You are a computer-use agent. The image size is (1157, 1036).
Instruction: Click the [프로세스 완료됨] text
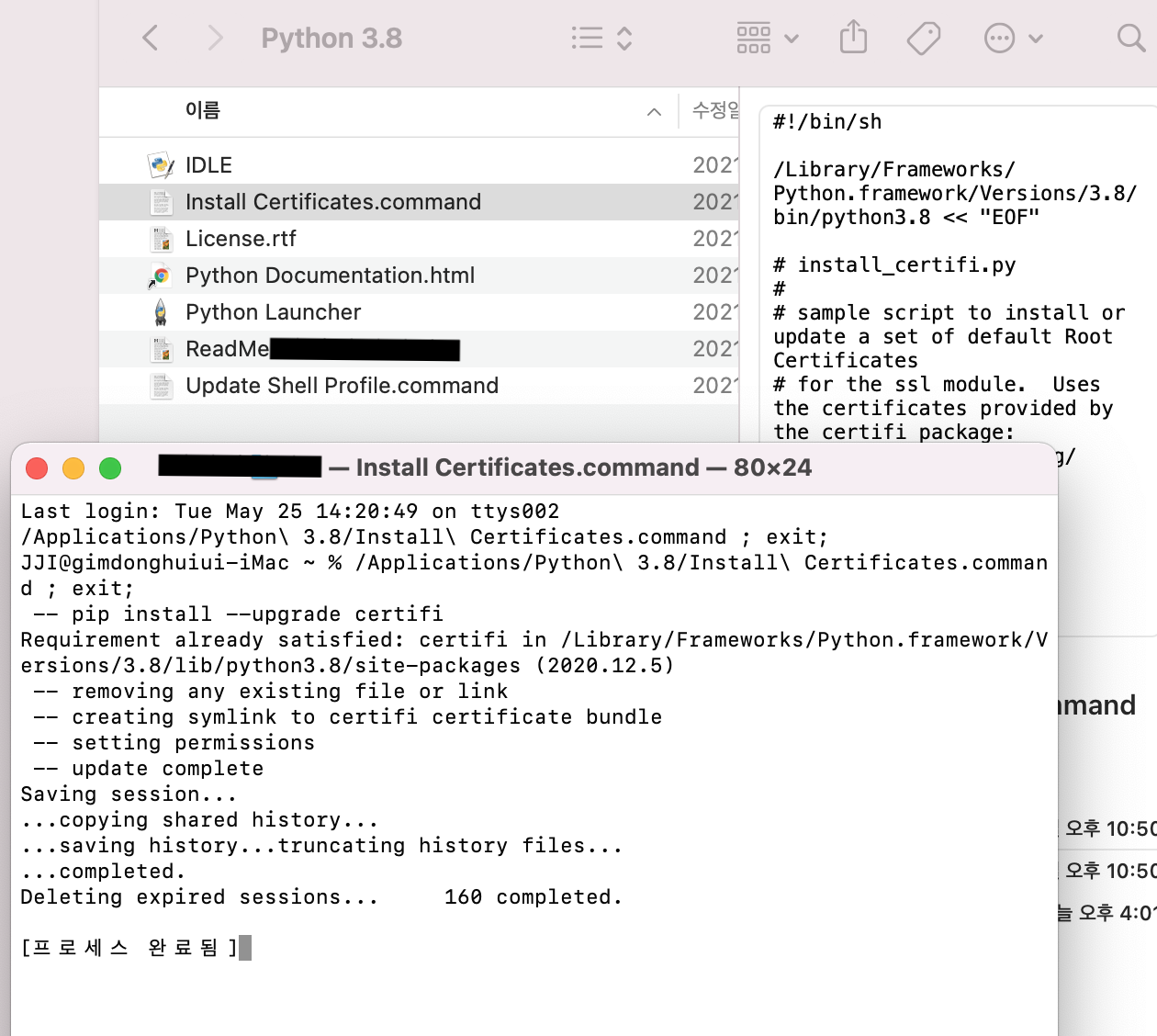click(x=129, y=948)
